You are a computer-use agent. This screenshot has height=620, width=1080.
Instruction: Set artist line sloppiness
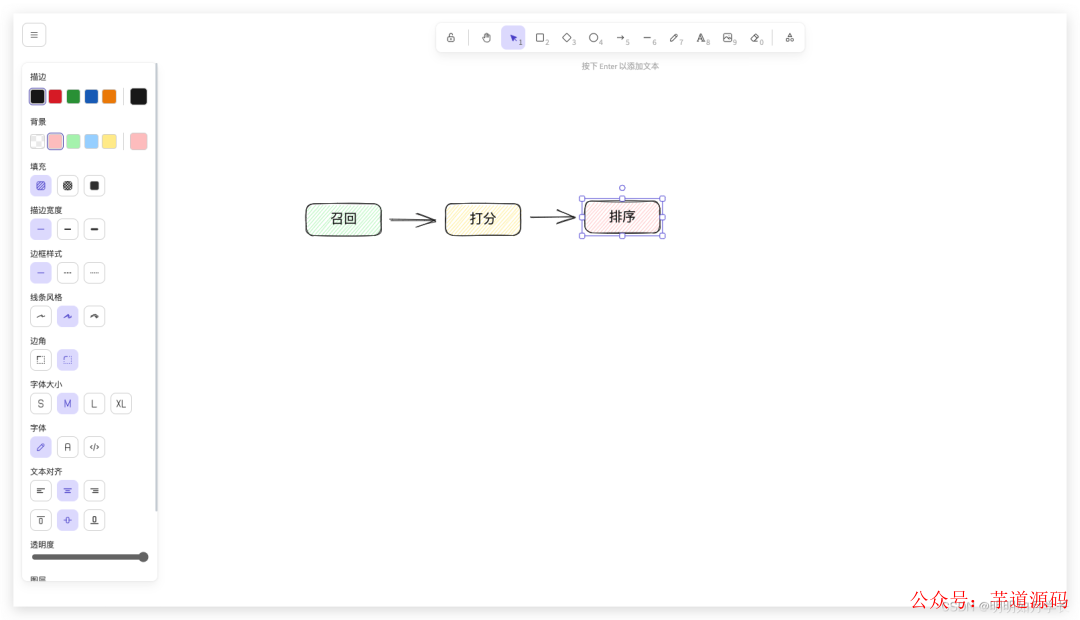[x=68, y=316]
